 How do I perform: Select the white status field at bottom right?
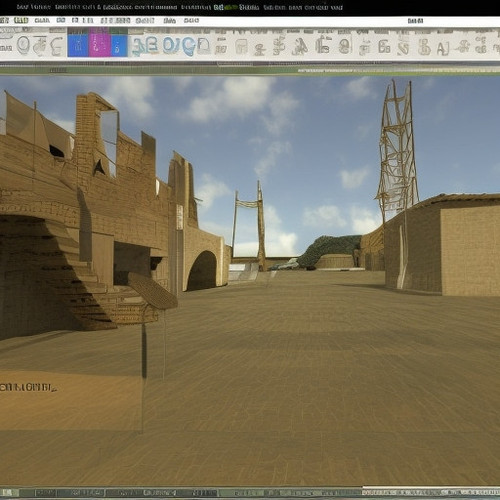431,492
